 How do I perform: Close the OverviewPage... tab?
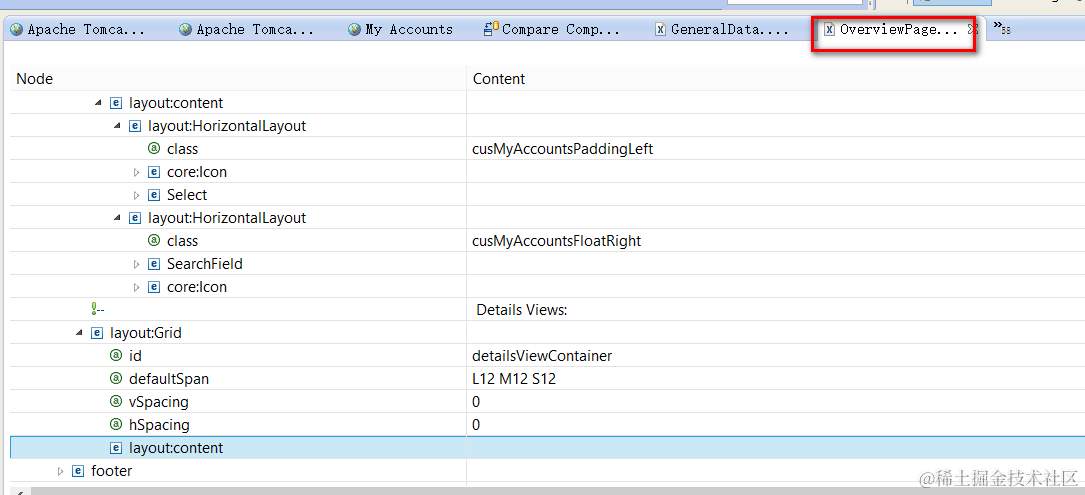click(x=972, y=29)
